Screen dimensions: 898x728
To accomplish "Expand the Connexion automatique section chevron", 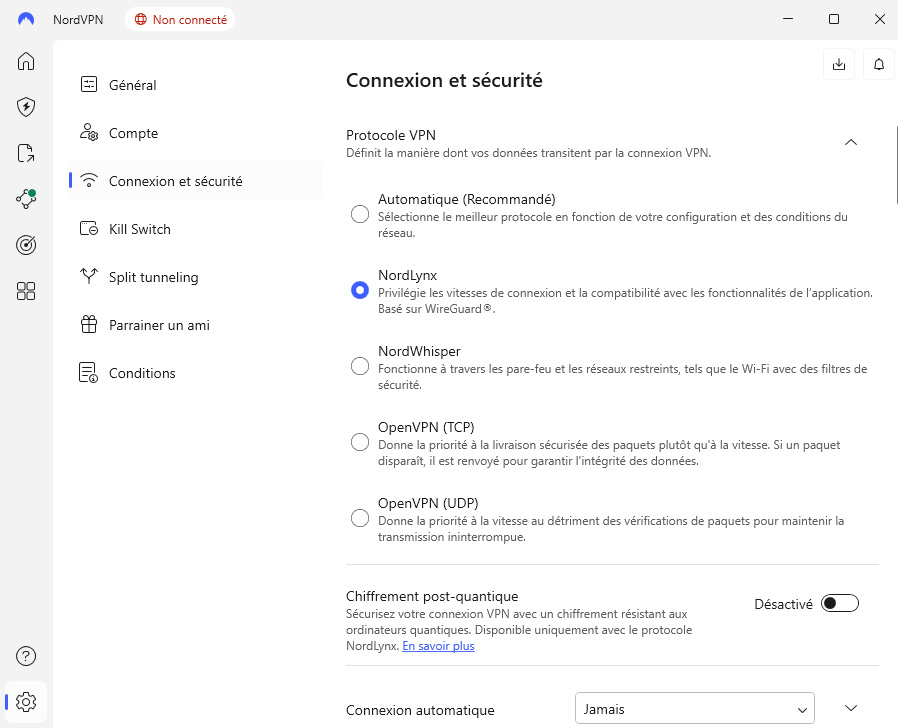I will (851, 709).
